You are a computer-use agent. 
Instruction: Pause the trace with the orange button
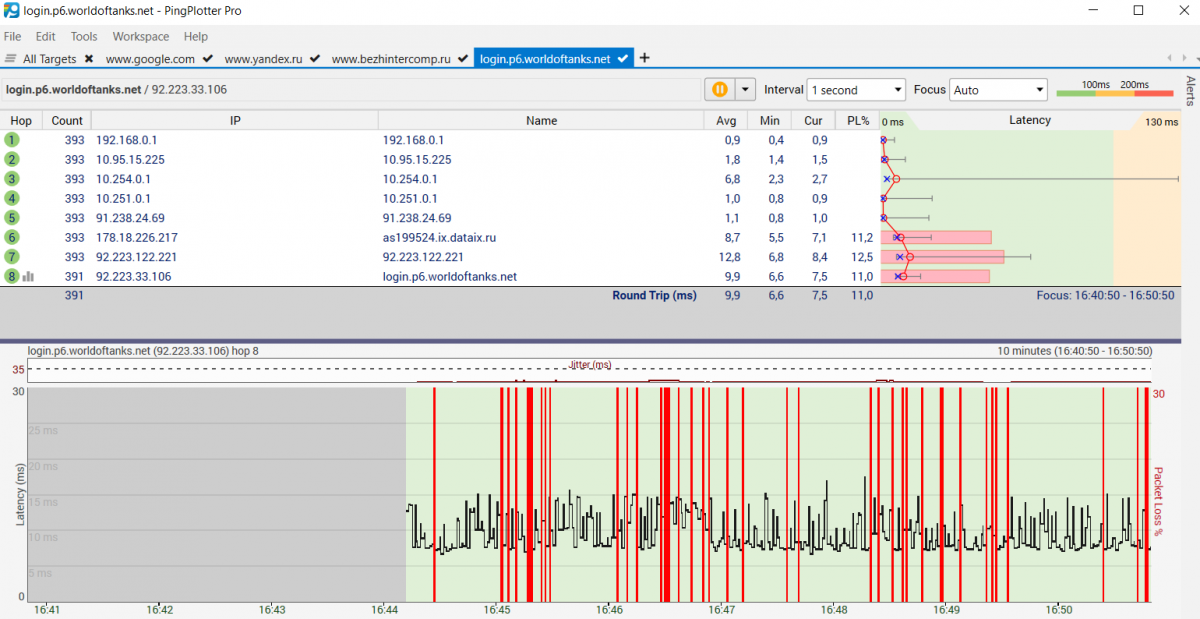click(x=719, y=89)
